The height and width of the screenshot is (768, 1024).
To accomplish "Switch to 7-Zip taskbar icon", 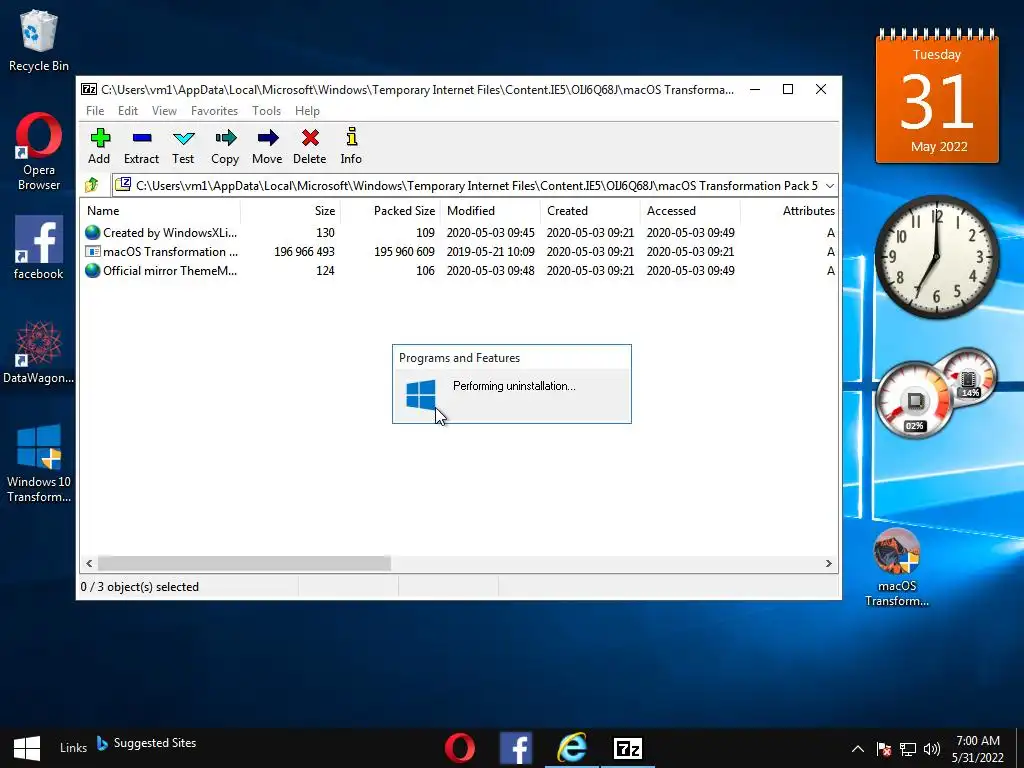I will [x=628, y=748].
